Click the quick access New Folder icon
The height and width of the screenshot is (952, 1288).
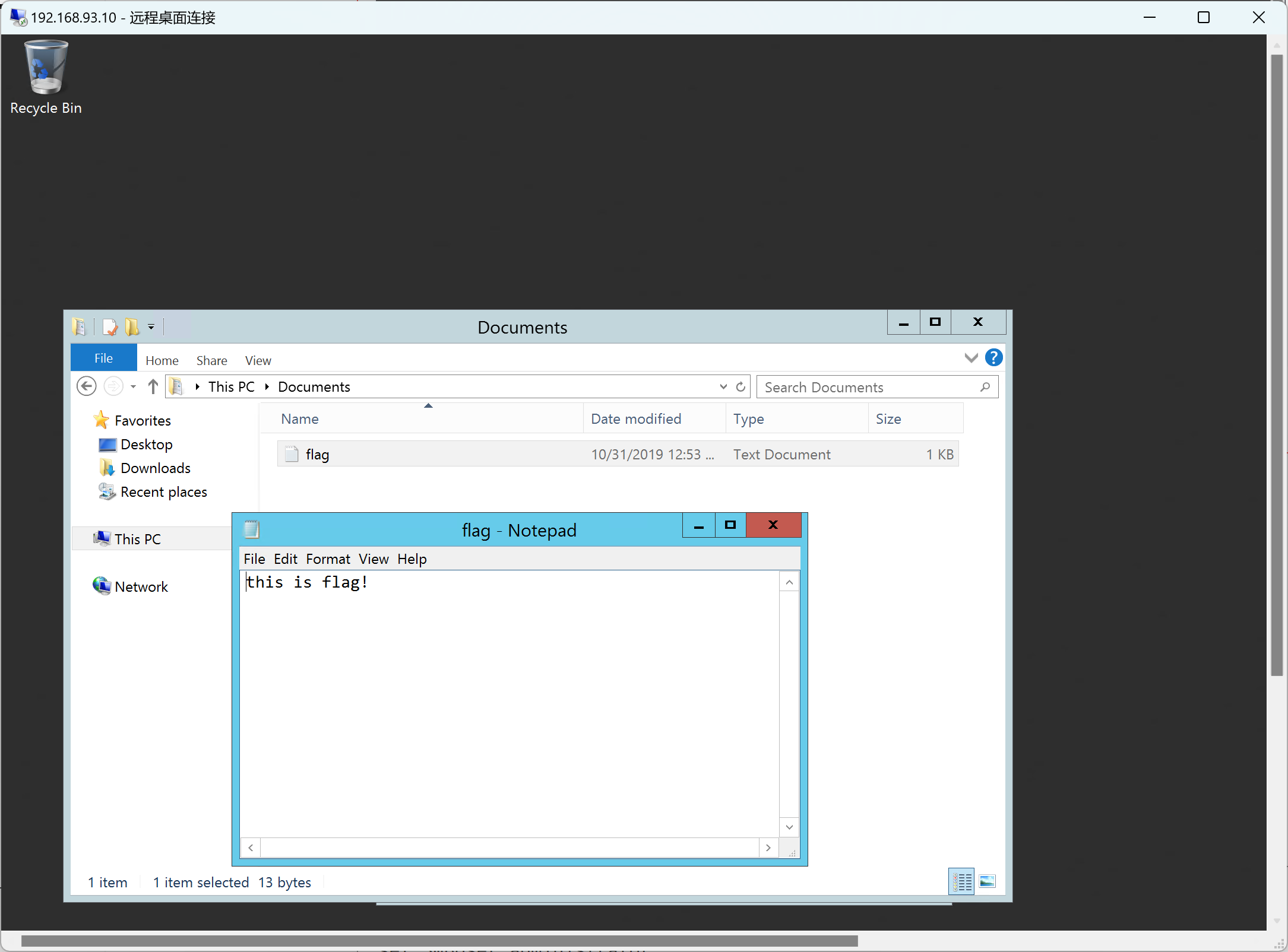(x=132, y=327)
